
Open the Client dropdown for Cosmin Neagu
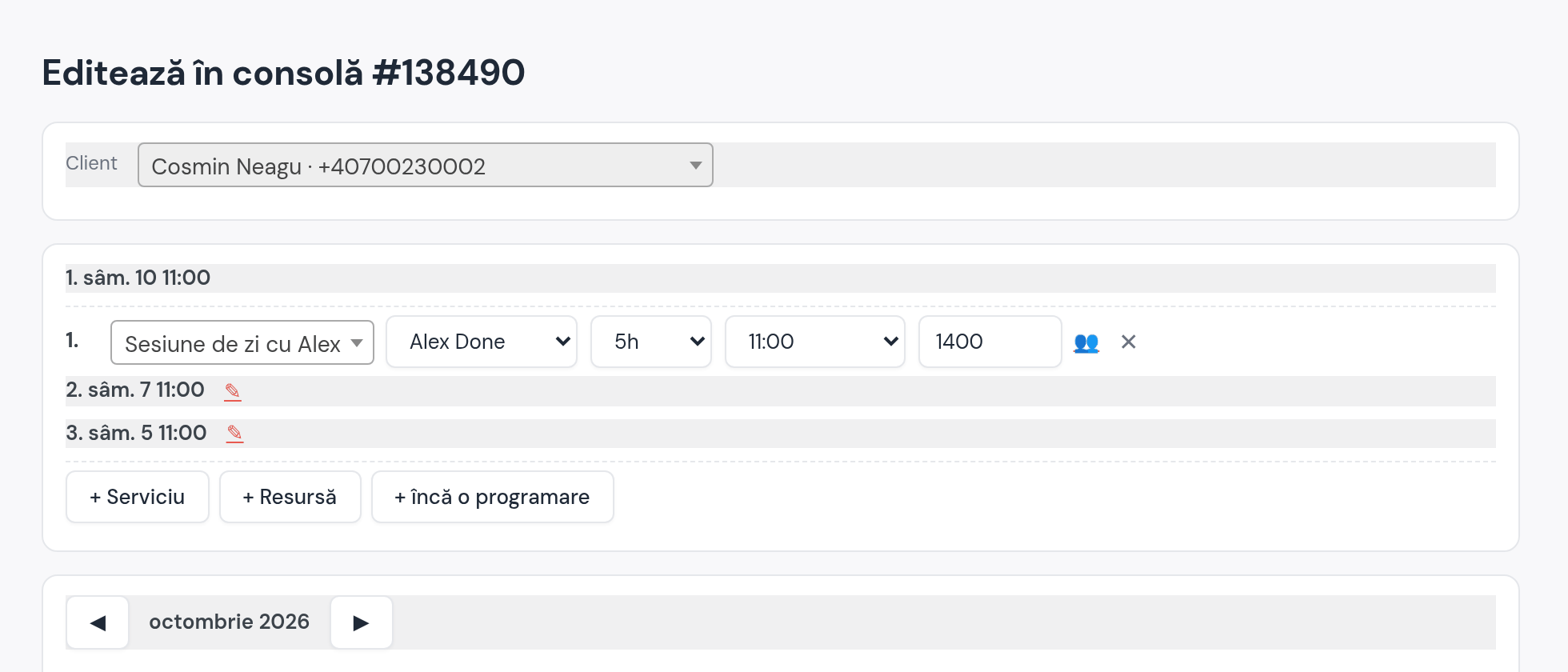click(425, 165)
